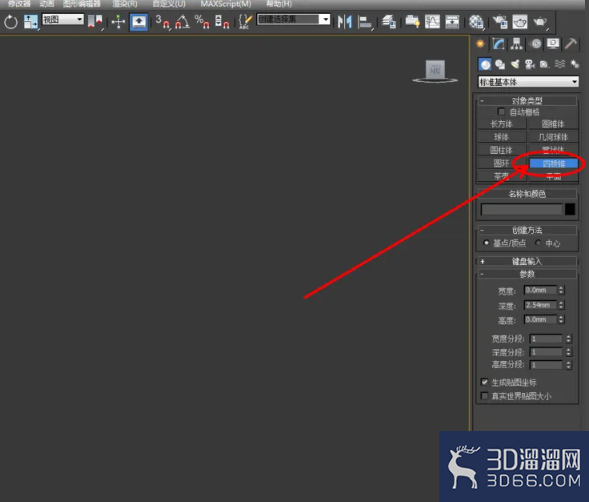Open the Rendered Frame Window
589x502 pixels.
pyautogui.click(x=520, y=22)
